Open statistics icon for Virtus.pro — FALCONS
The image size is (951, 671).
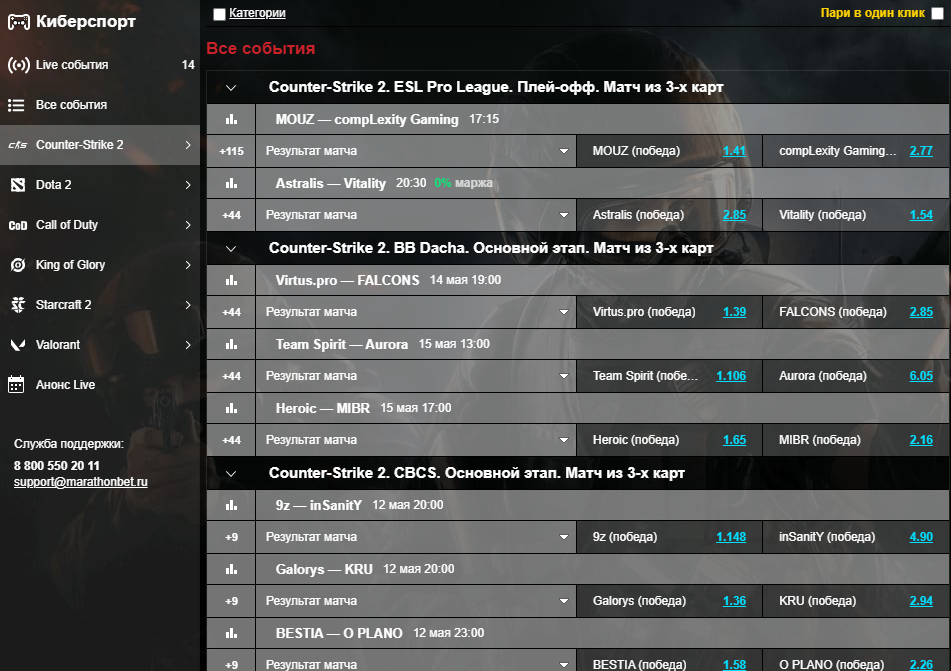[x=231, y=280]
